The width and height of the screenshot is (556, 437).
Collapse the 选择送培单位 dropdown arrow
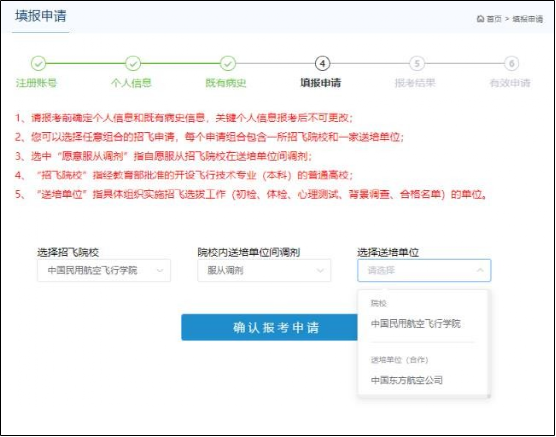coord(480,270)
